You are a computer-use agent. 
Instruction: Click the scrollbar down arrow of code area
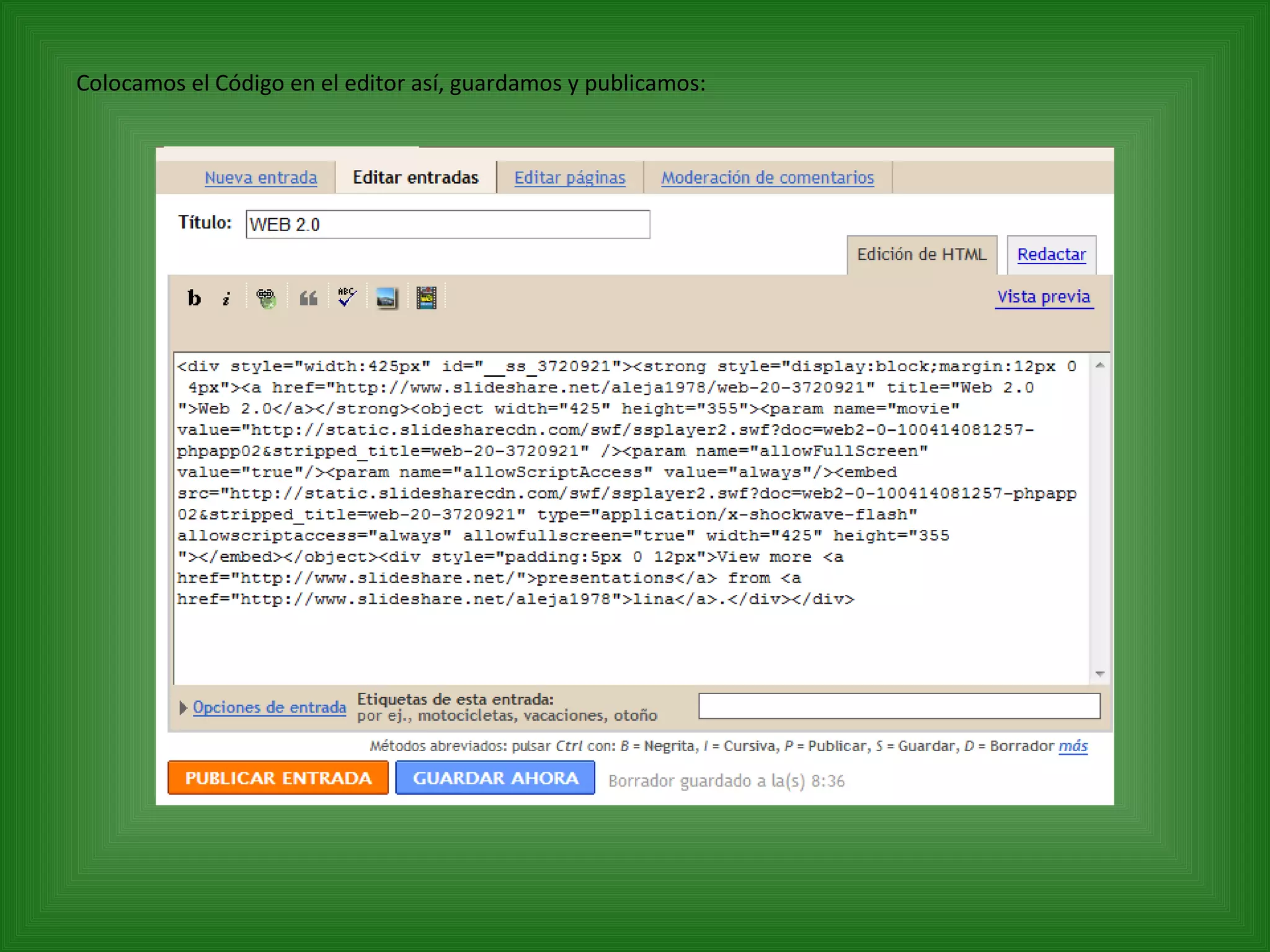[1099, 674]
